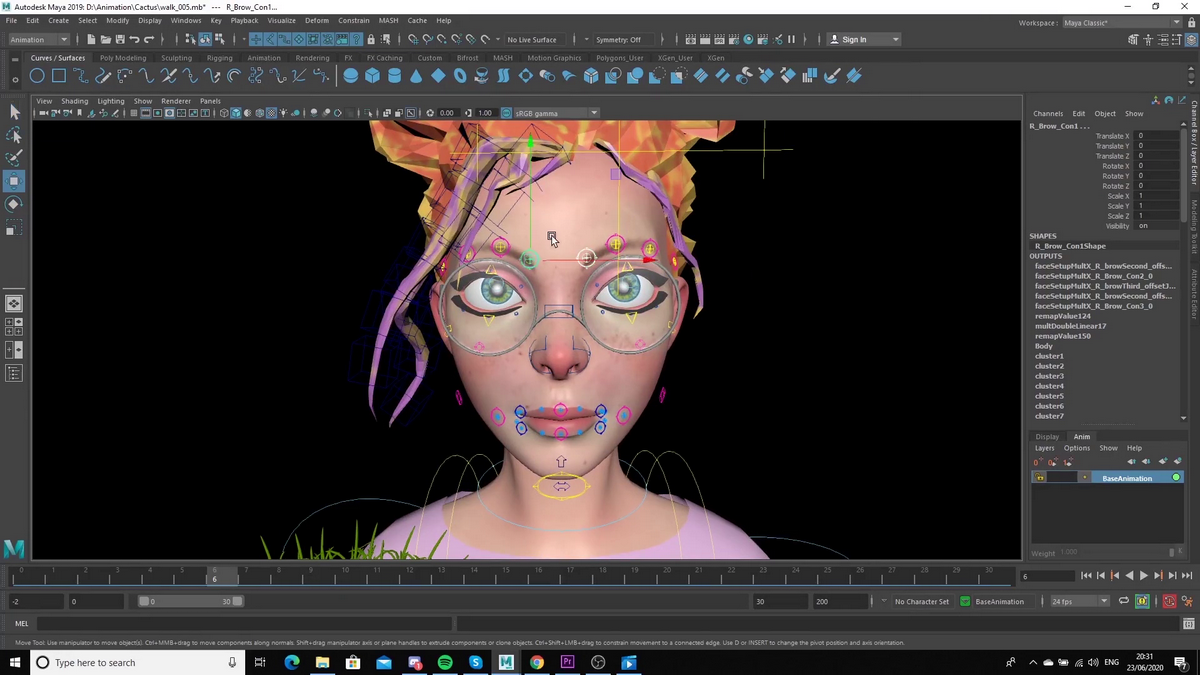The image size is (1200, 675).
Task: Select the NURBS circle shelf icon
Action: 37,76
